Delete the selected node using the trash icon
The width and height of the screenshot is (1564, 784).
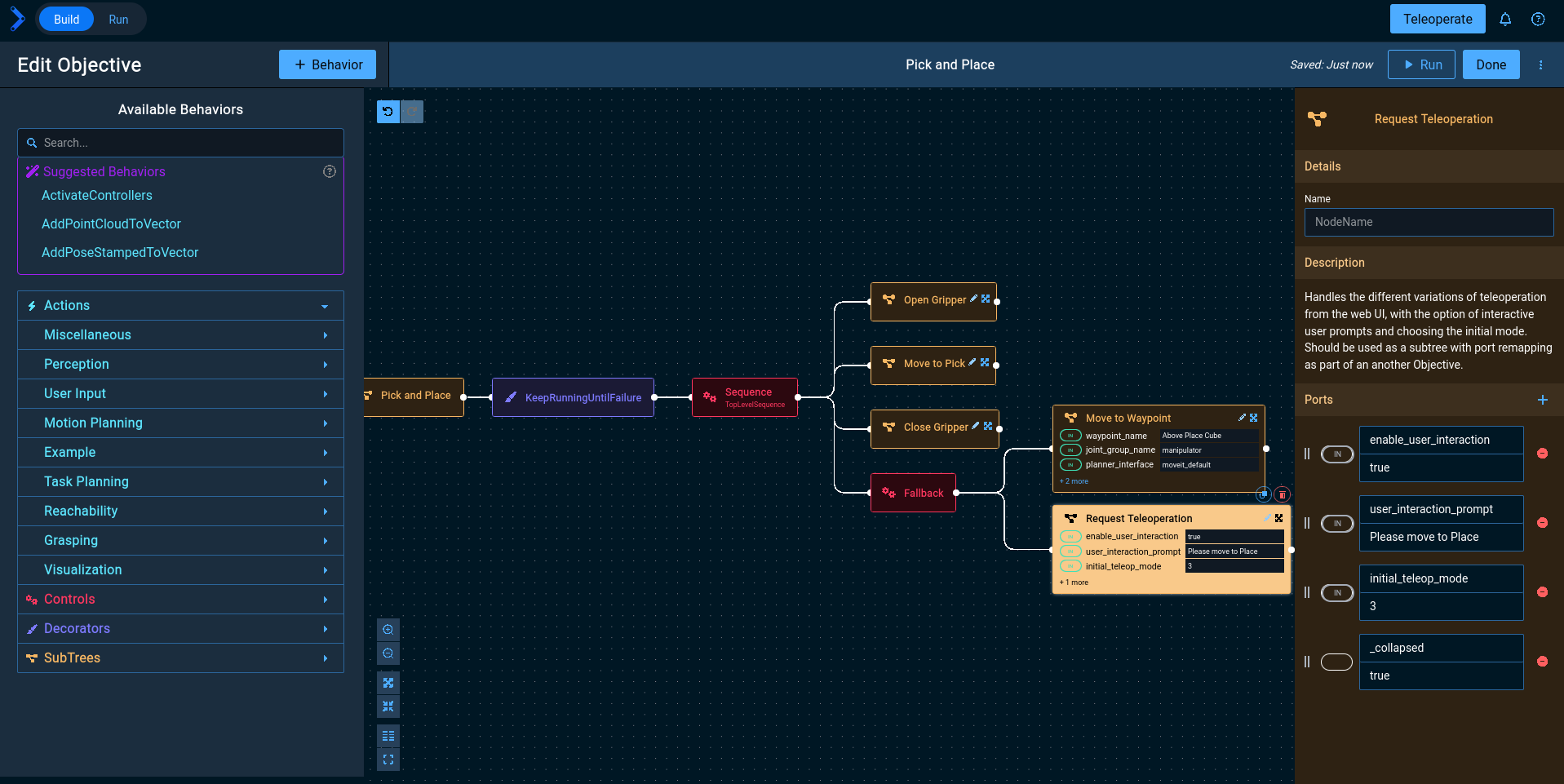click(1283, 494)
